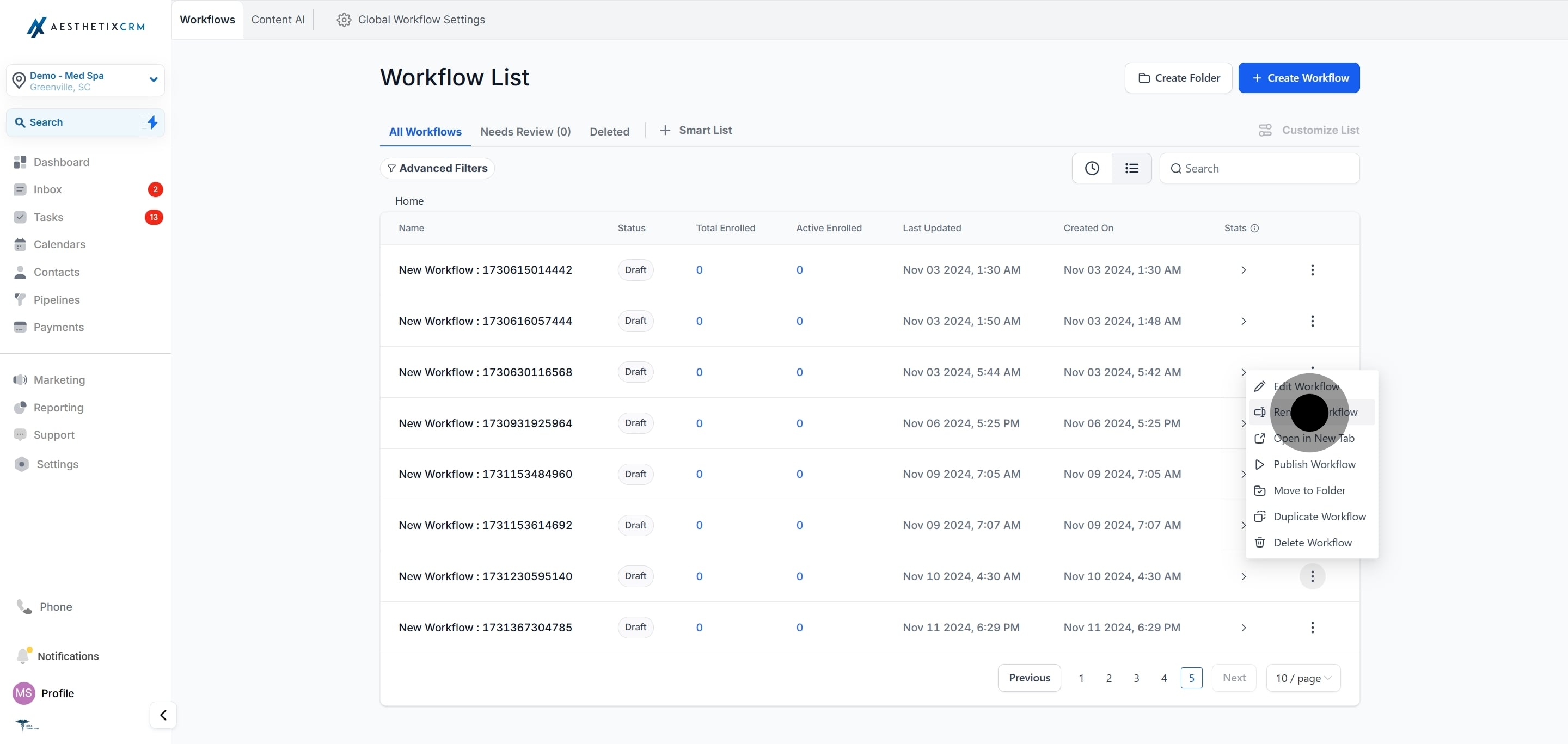Viewport: 1568px width, 744px height.
Task: Go to Payments in the sidebar
Action: (58, 327)
